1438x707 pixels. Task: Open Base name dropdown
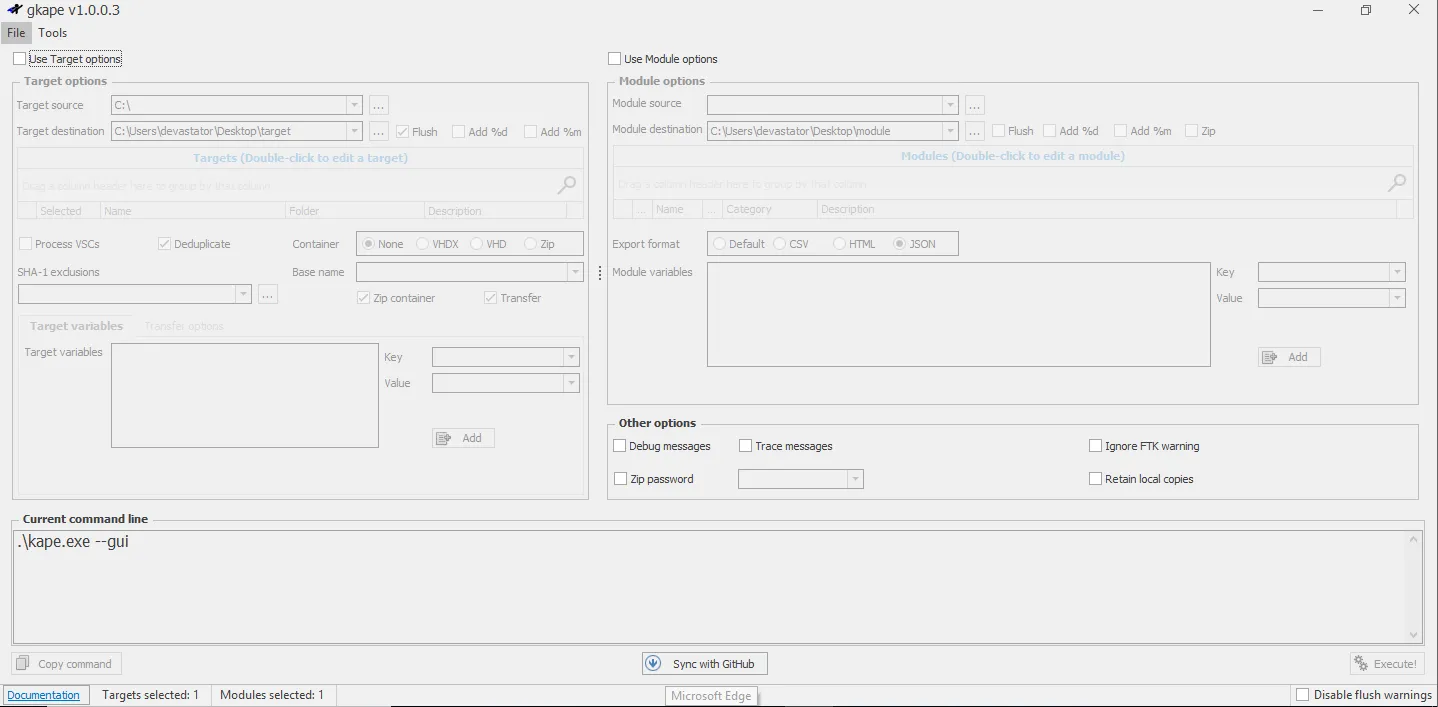point(575,272)
